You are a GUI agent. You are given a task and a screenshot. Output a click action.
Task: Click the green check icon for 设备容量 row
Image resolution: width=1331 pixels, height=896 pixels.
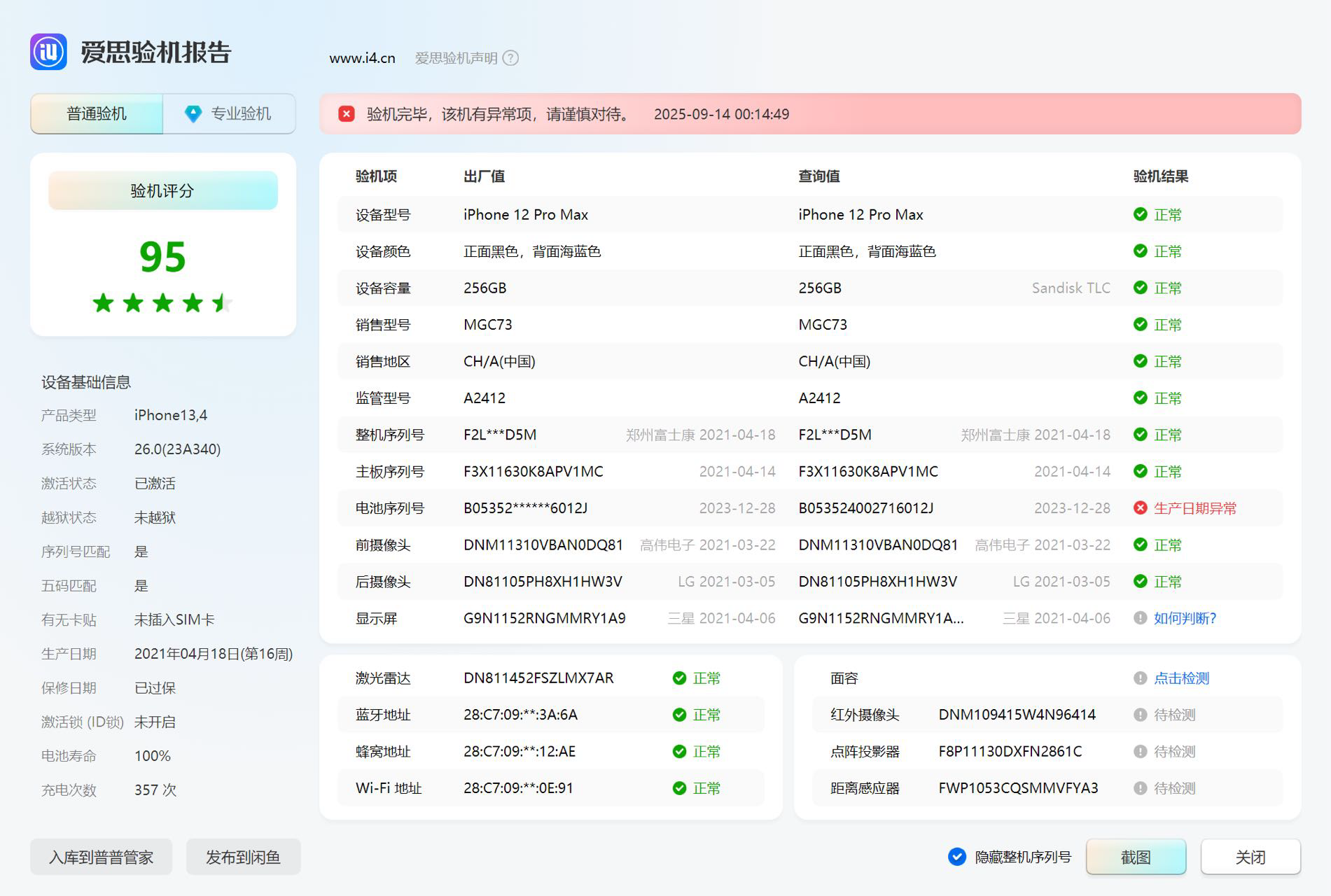pyautogui.click(x=1140, y=288)
